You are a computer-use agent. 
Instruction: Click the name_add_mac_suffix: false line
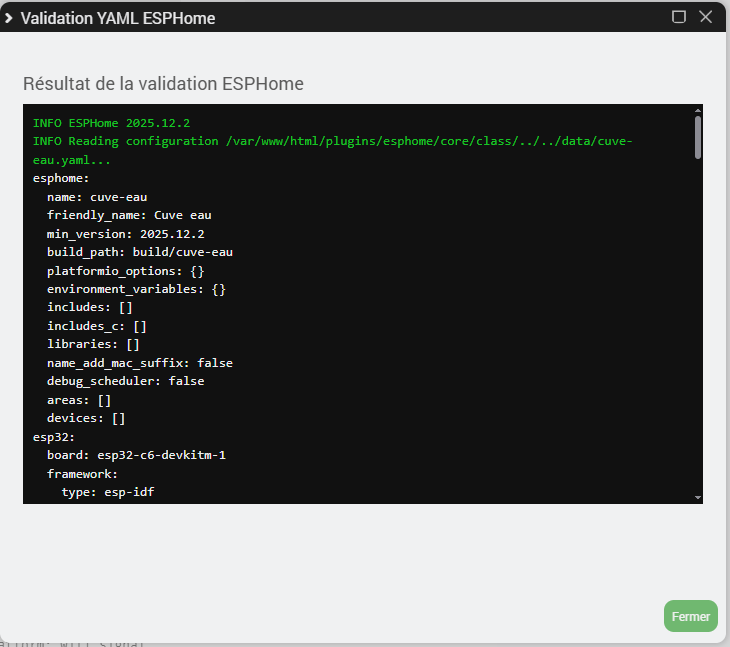click(139, 363)
